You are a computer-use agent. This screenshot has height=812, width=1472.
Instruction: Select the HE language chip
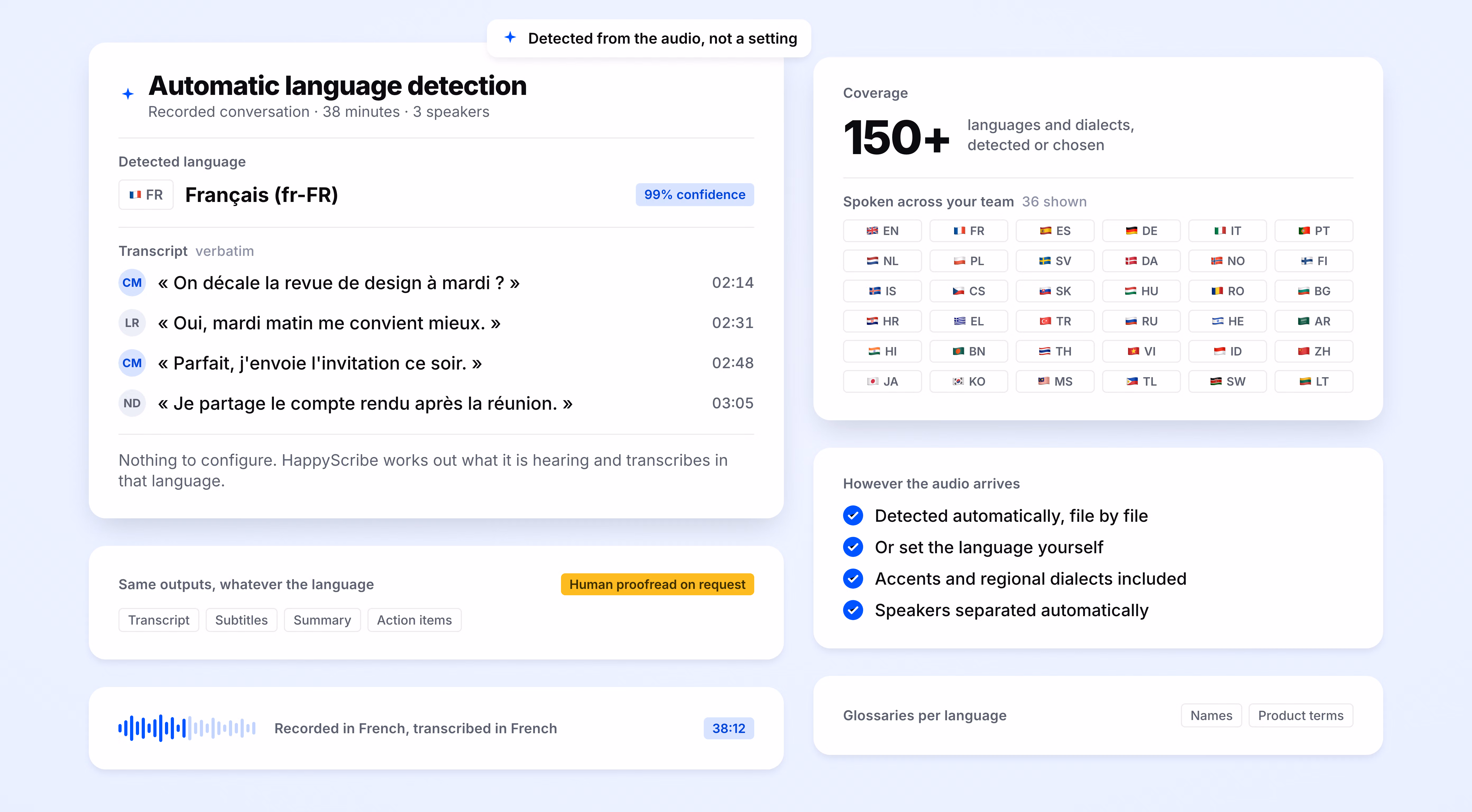pos(1227,321)
